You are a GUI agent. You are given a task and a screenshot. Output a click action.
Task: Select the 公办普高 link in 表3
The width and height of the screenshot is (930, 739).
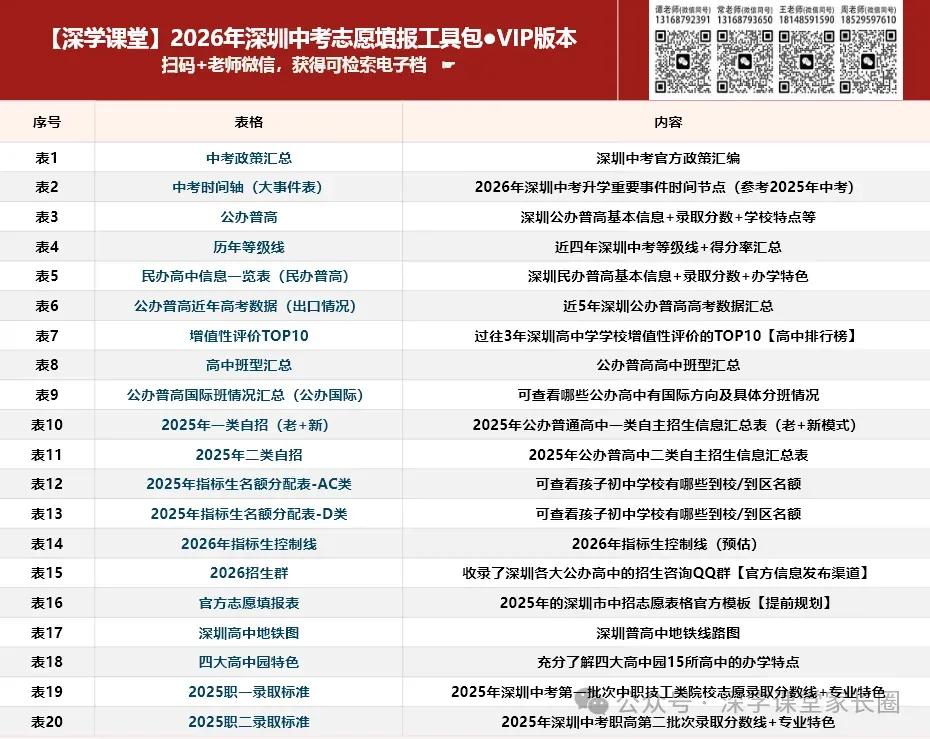point(248,217)
